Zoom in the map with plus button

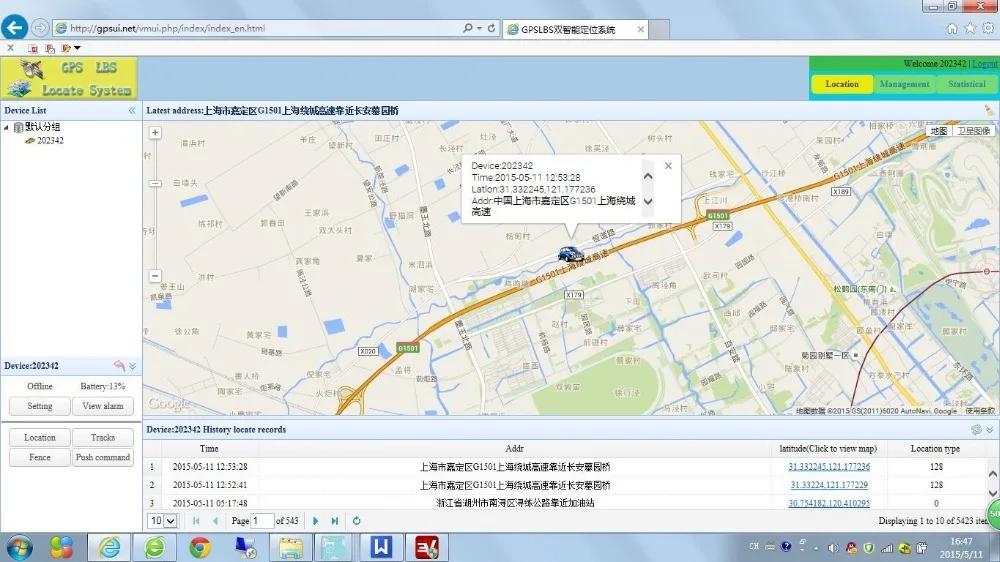click(x=155, y=133)
